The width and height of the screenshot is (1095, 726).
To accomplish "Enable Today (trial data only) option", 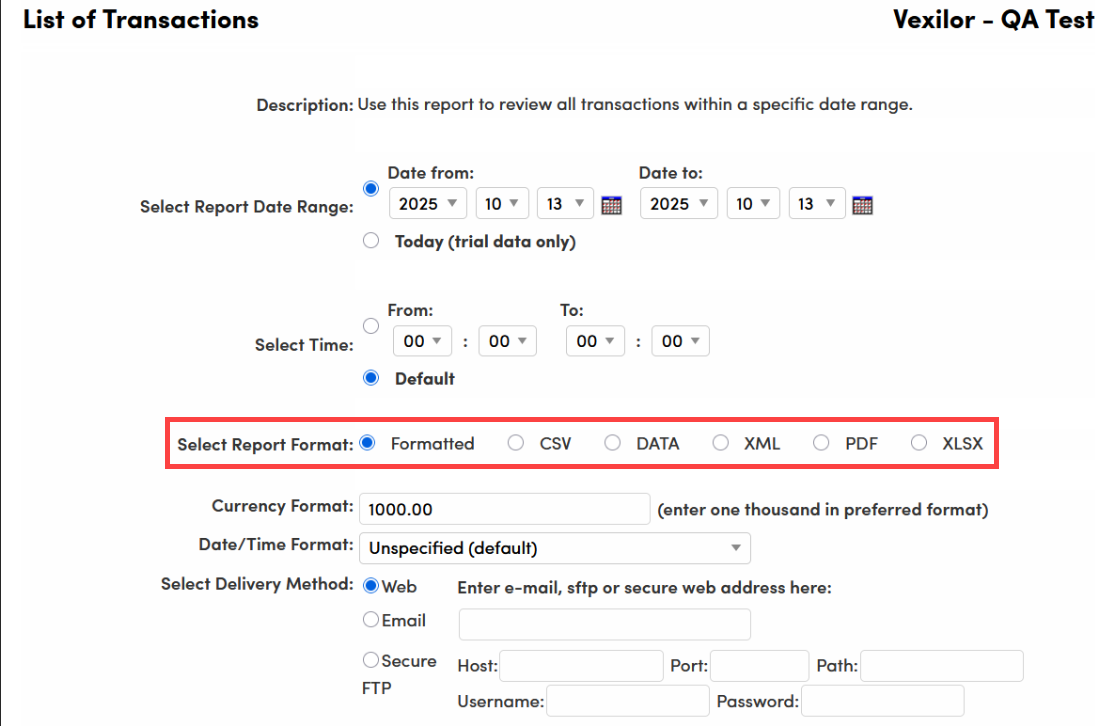I will [371, 241].
